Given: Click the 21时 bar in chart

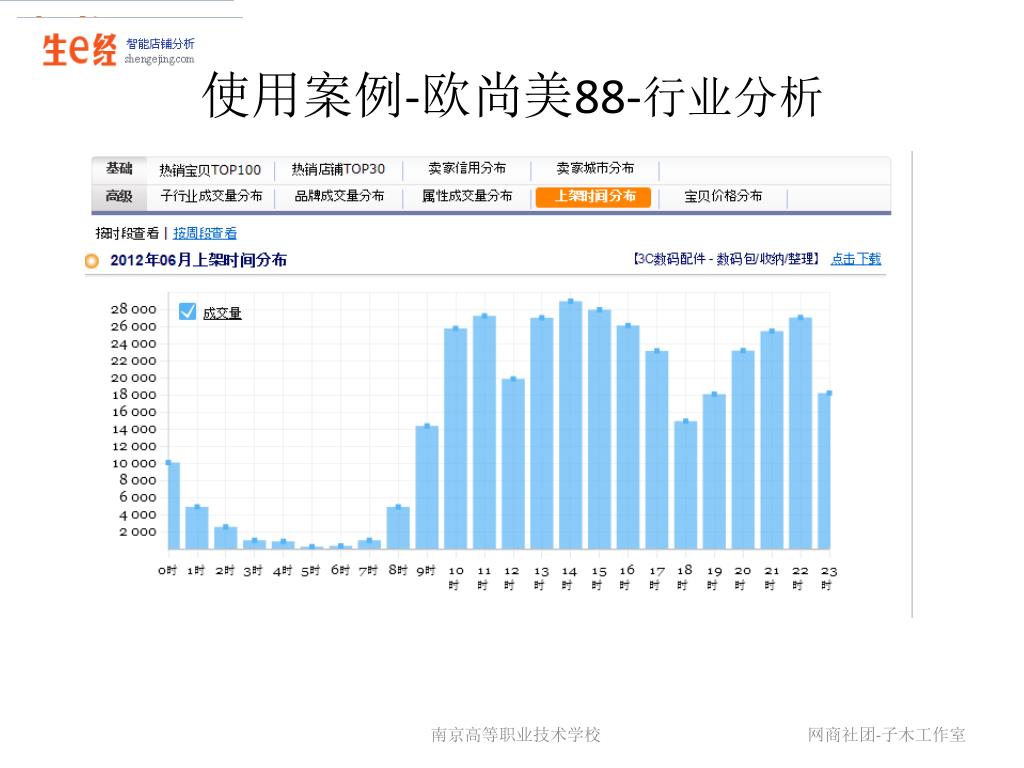Looking at the screenshot, I should 771,440.
